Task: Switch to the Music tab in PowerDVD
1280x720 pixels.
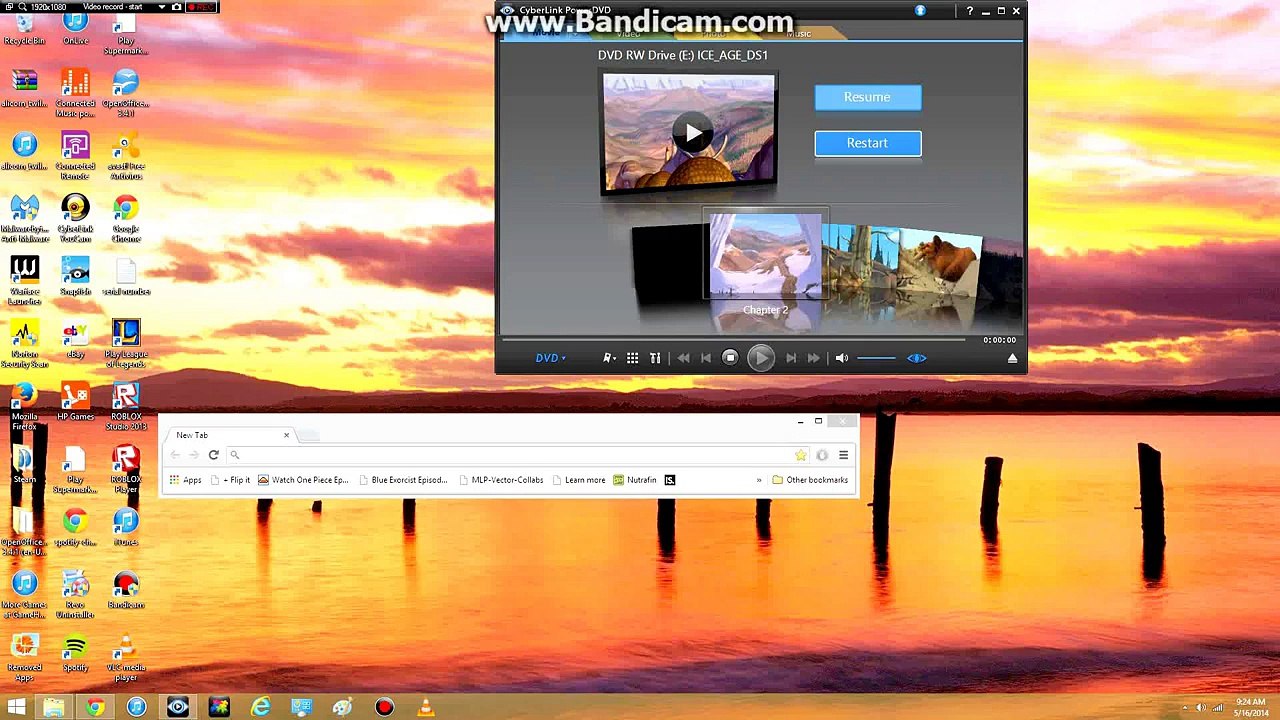Action: [x=798, y=34]
